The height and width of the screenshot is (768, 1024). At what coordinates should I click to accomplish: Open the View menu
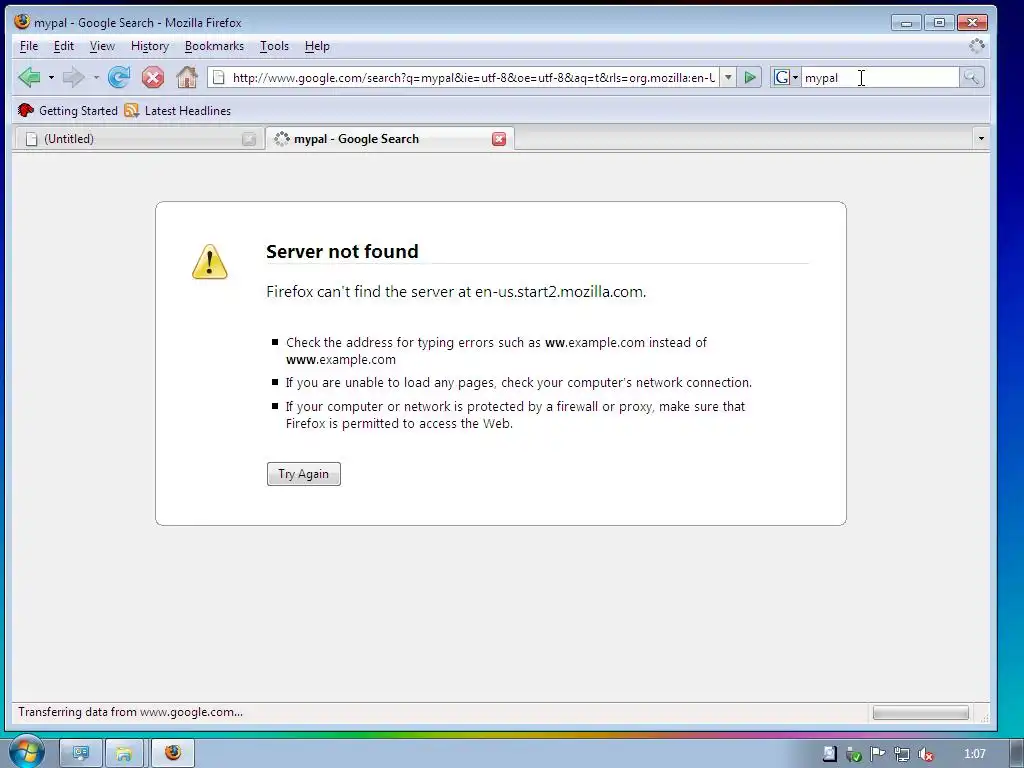102,46
